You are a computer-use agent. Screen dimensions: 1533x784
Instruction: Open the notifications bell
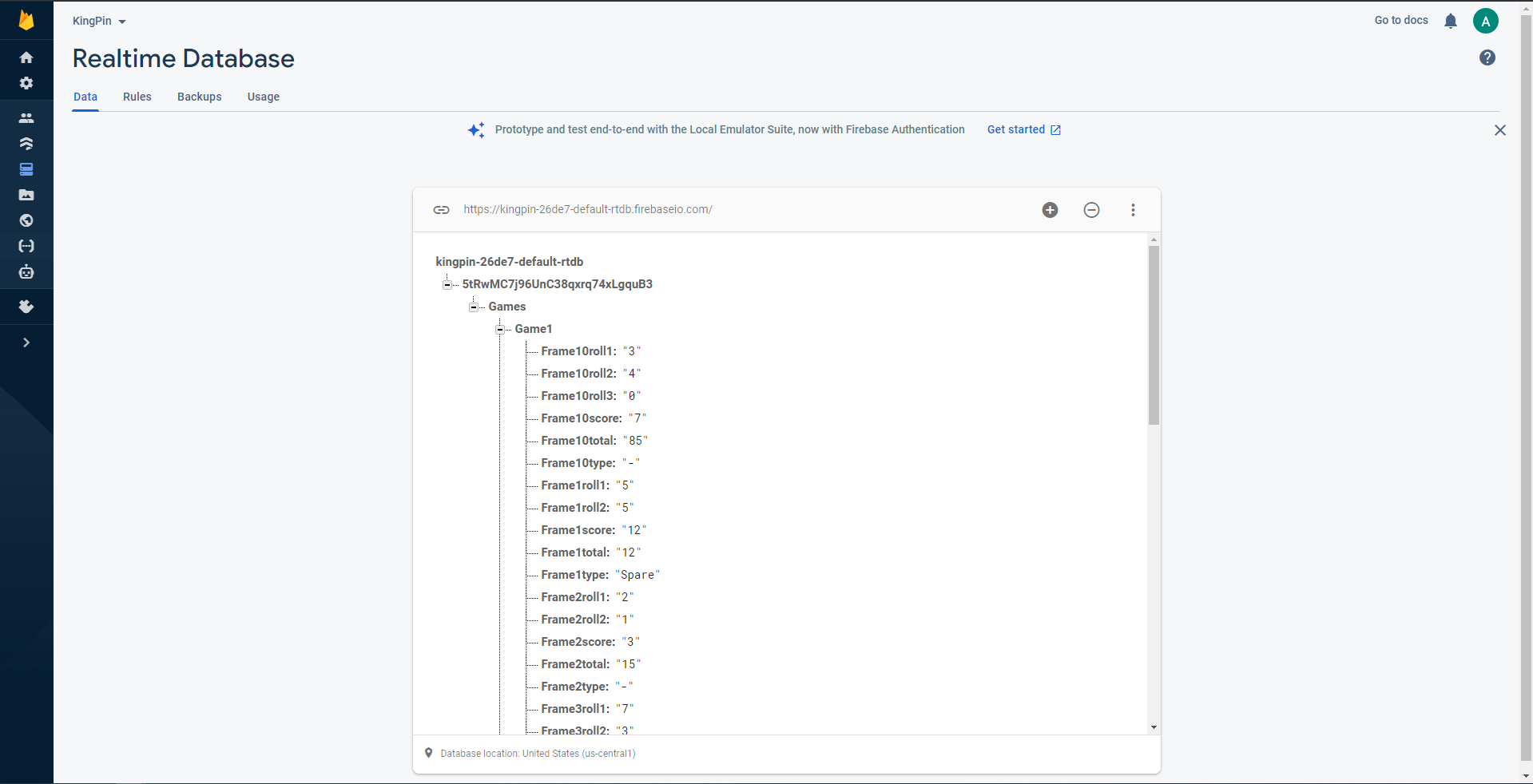point(1451,21)
